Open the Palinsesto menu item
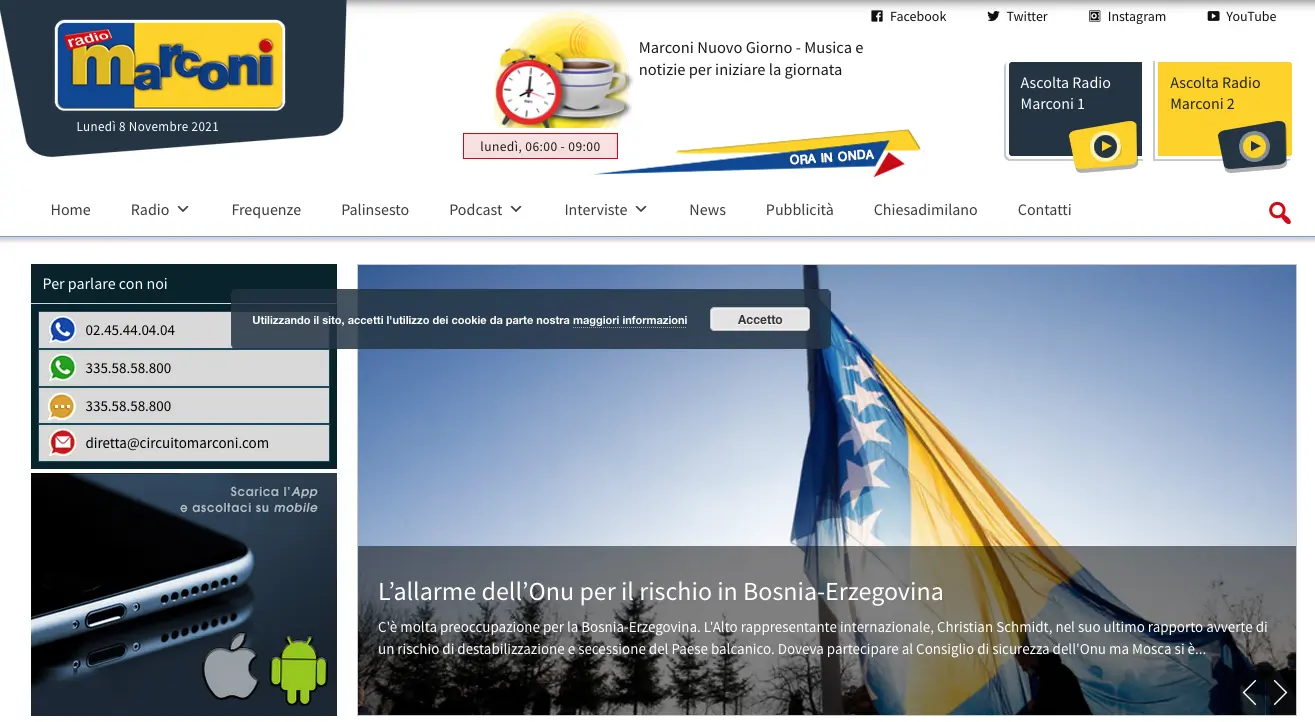Image resolution: width=1315 pixels, height=722 pixels. click(x=375, y=210)
